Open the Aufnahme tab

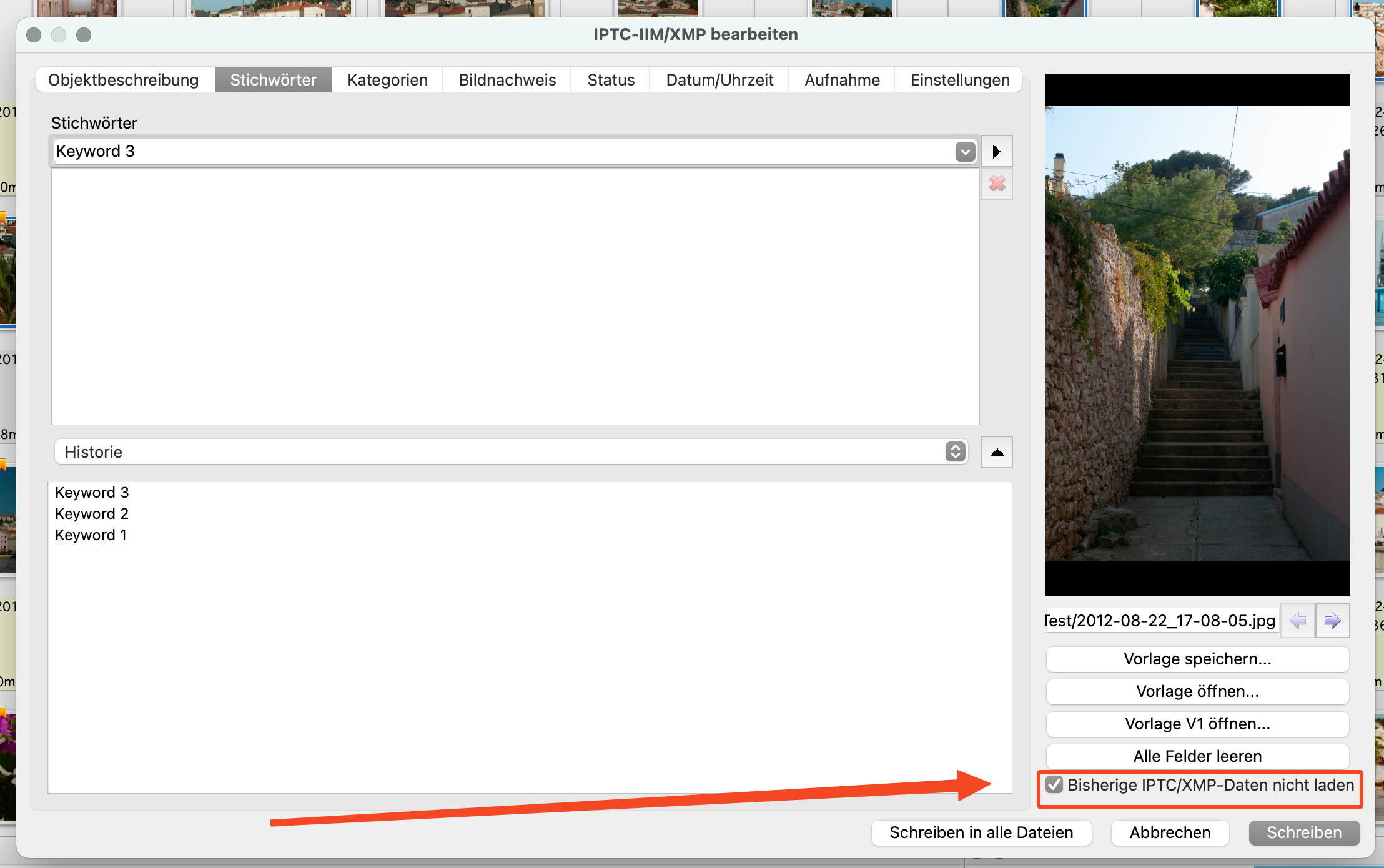[842, 80]
